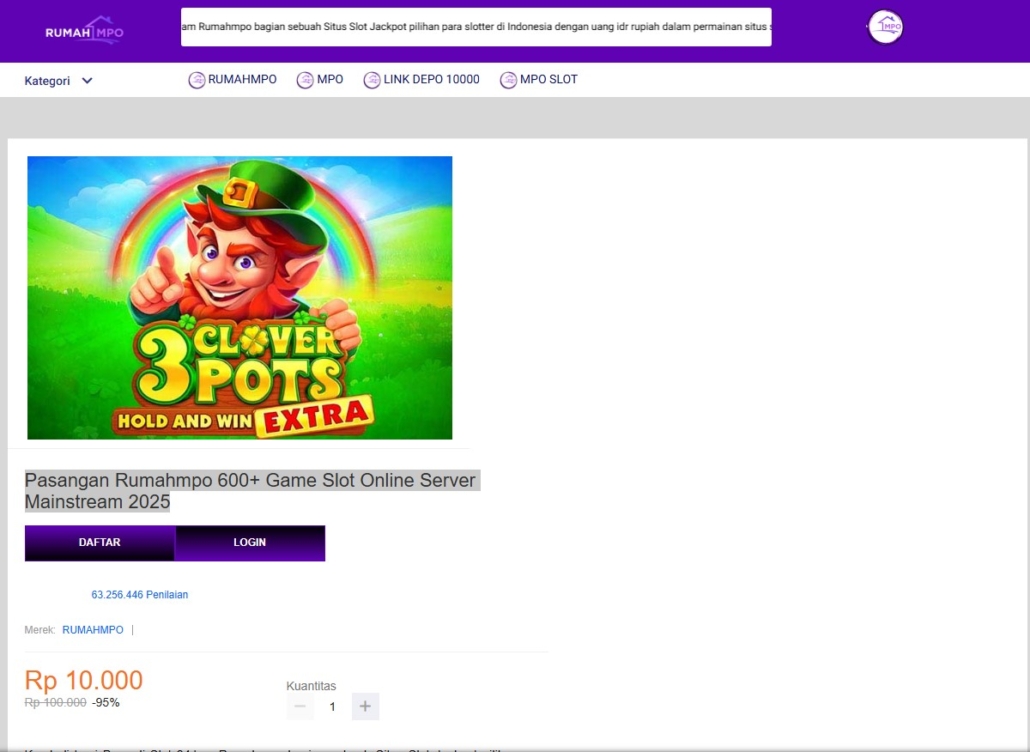Increase quantity with the plus button
Viewport: 1030px width, 752px height.
365,707
